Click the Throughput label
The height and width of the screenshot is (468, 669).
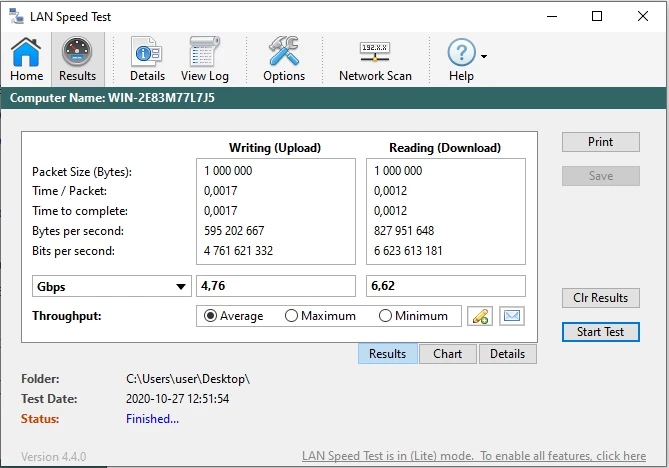(67, 316)
